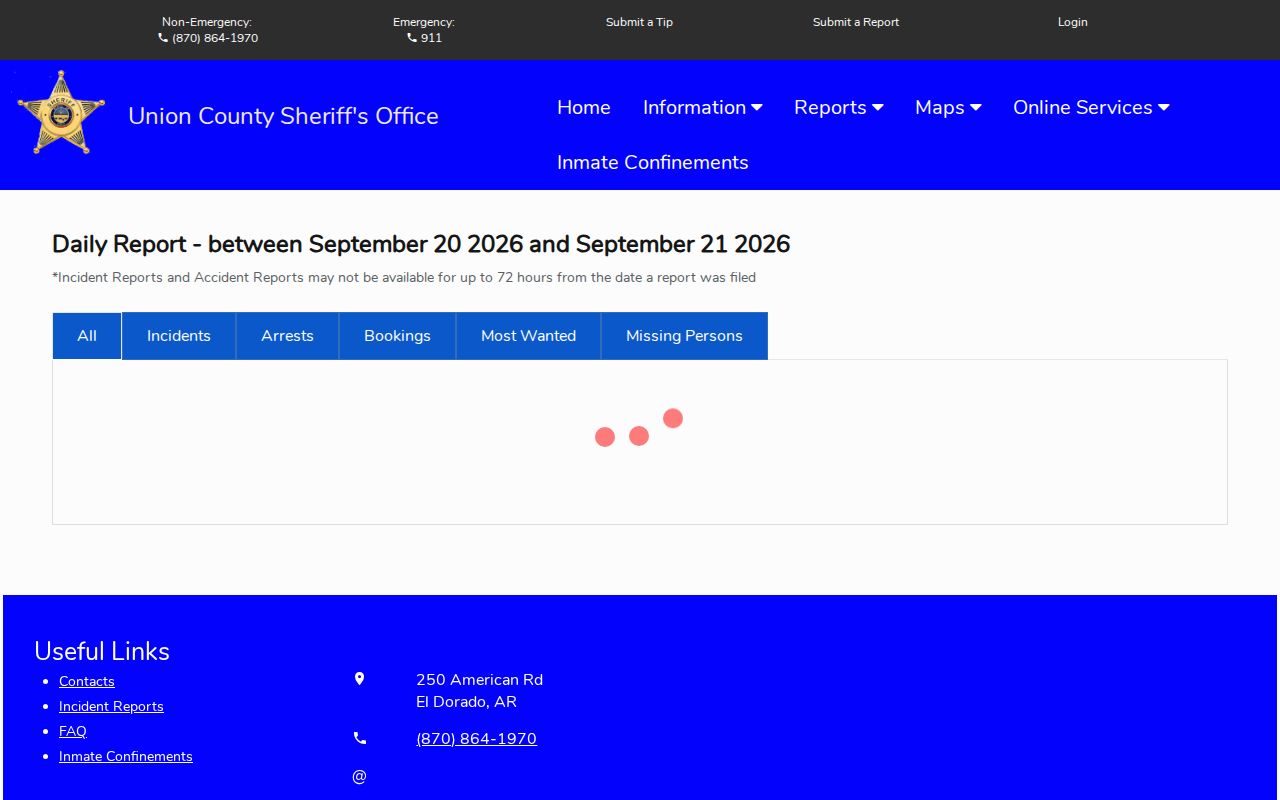Click the 72 hours availability notice
This screenshot has height=800, width=1280.
404,277
